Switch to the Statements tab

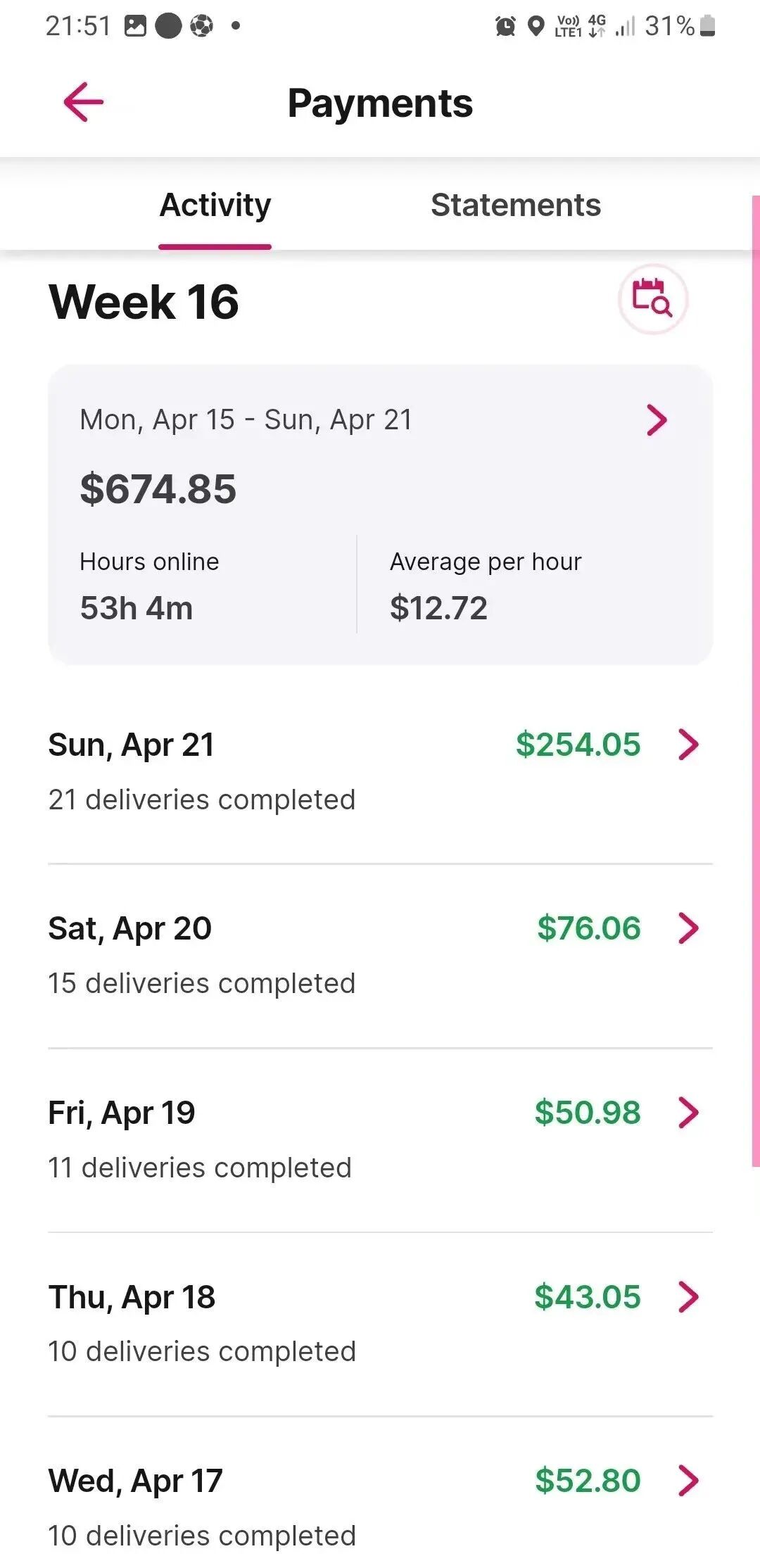[516, 206]
